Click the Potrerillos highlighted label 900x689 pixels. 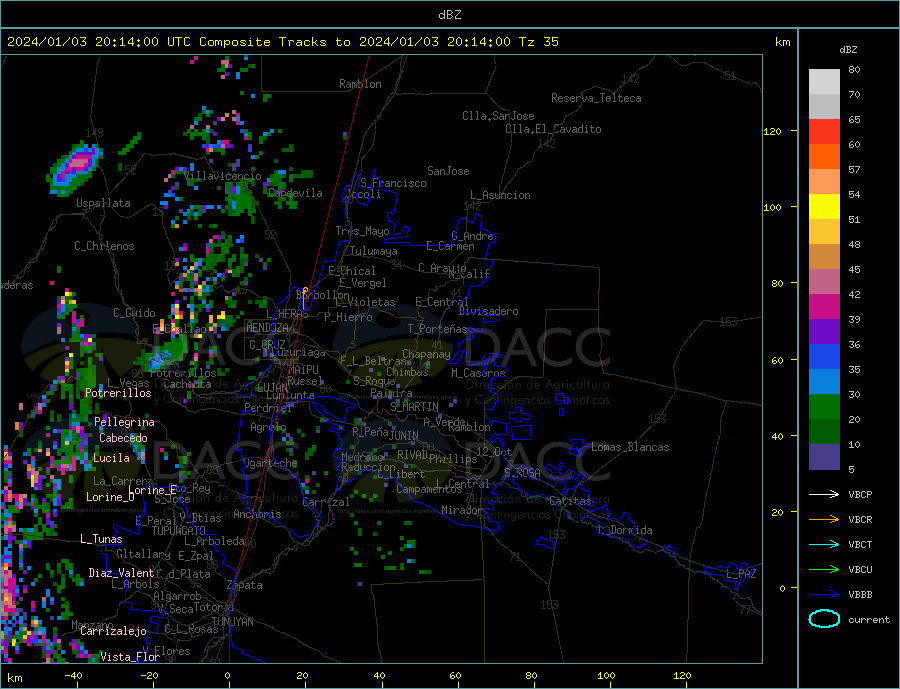click(x=118, y=393)
